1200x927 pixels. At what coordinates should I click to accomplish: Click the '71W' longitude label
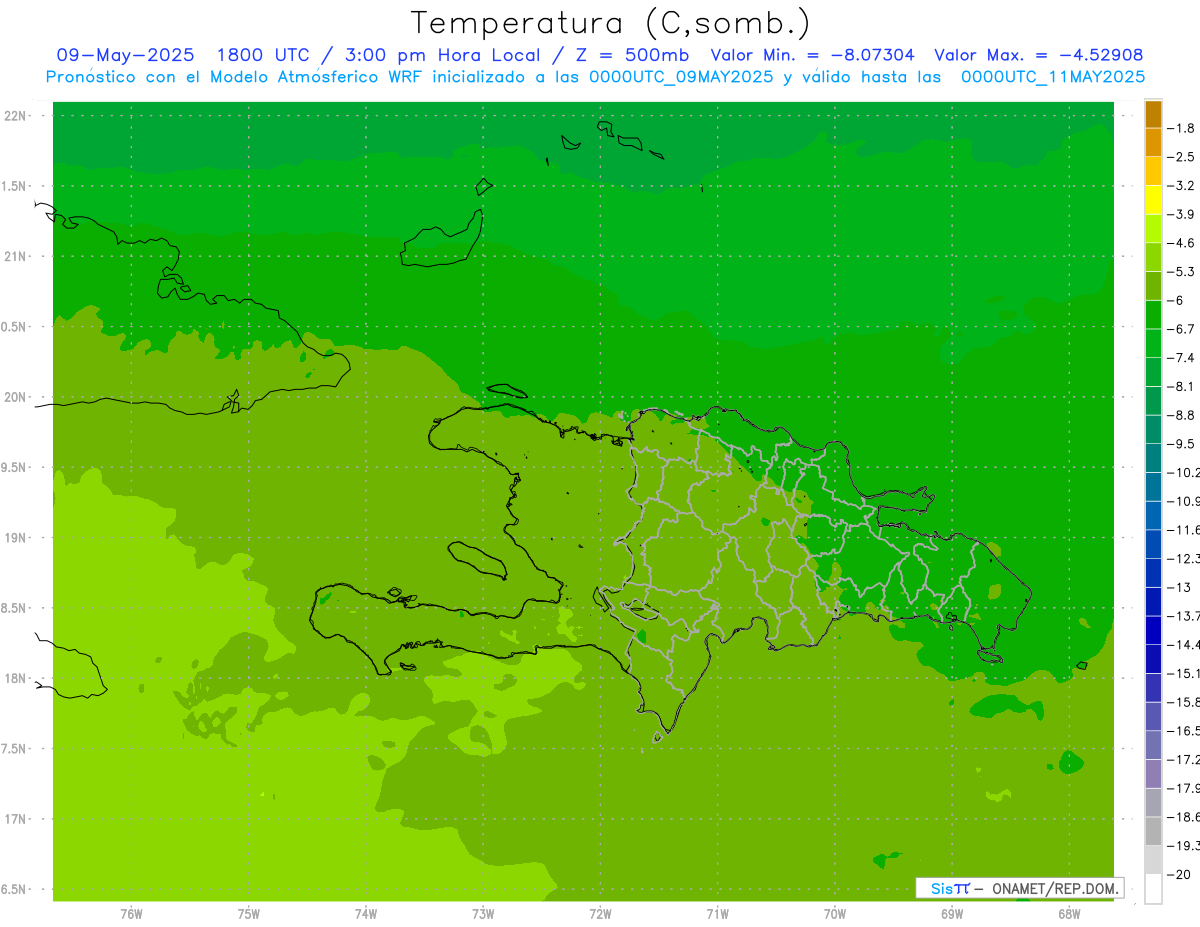coord(717,914)
